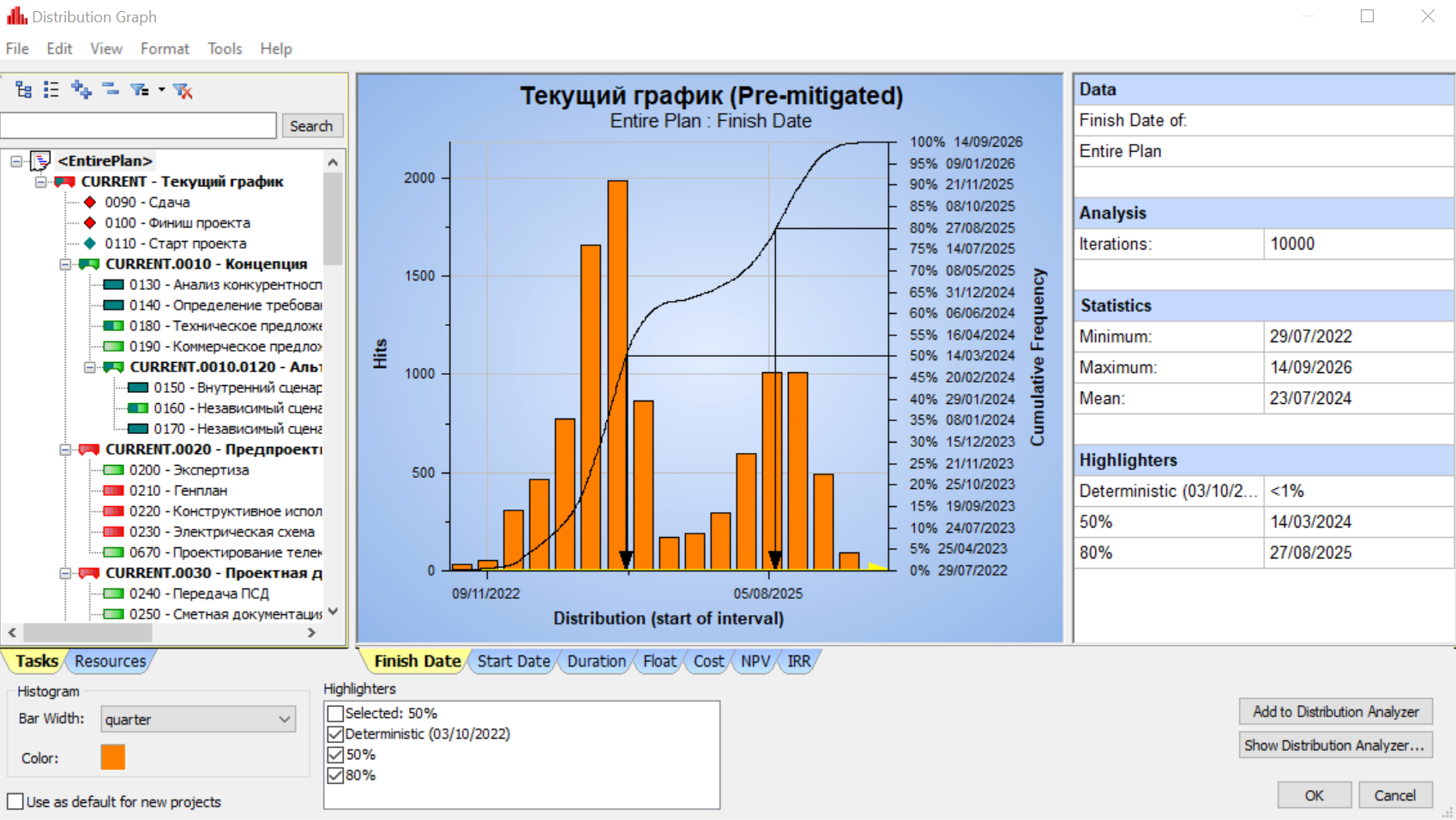Switch to flat list view icon
This screenshot has height=820, width=1456.
(x=51, y=90)
